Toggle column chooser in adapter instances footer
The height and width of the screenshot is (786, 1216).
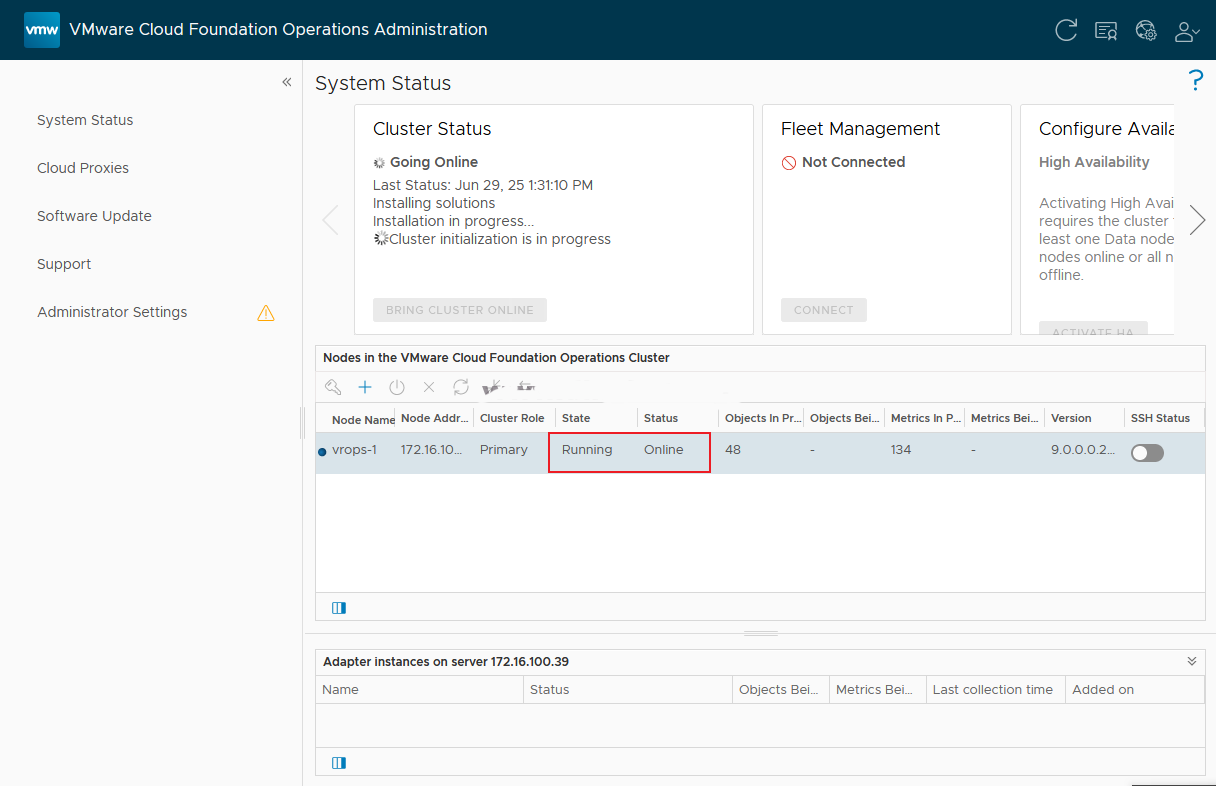pyautogui.click(x=339, y=762)
